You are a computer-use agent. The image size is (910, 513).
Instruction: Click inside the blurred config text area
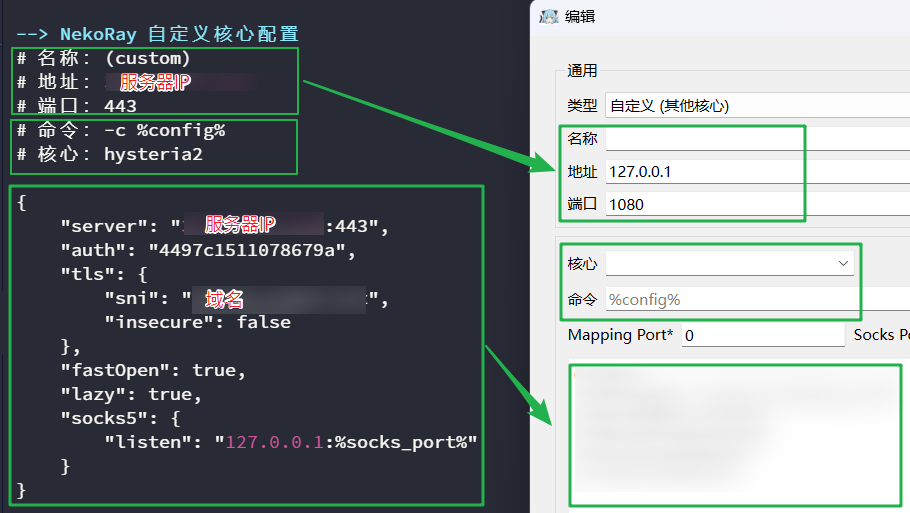[735, 435]
